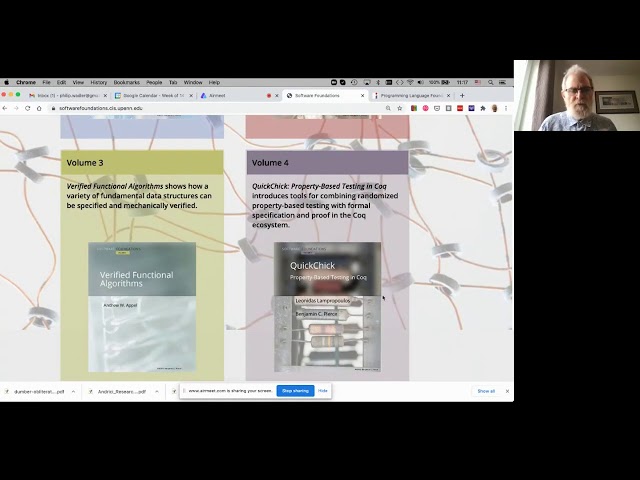Hide the screen sharing notification
Image resolution: width=640 pixels, height=480 pixels.
point(323,391)
